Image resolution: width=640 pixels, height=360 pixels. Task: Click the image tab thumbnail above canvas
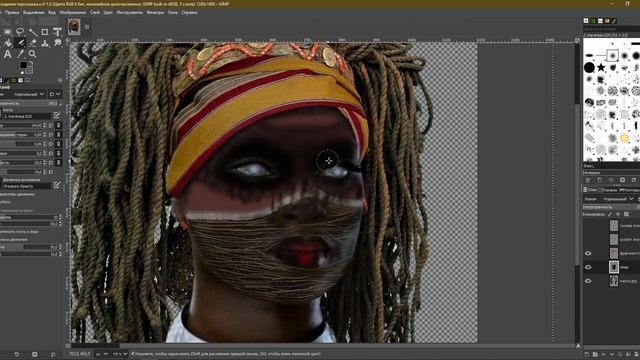(74, 27)
